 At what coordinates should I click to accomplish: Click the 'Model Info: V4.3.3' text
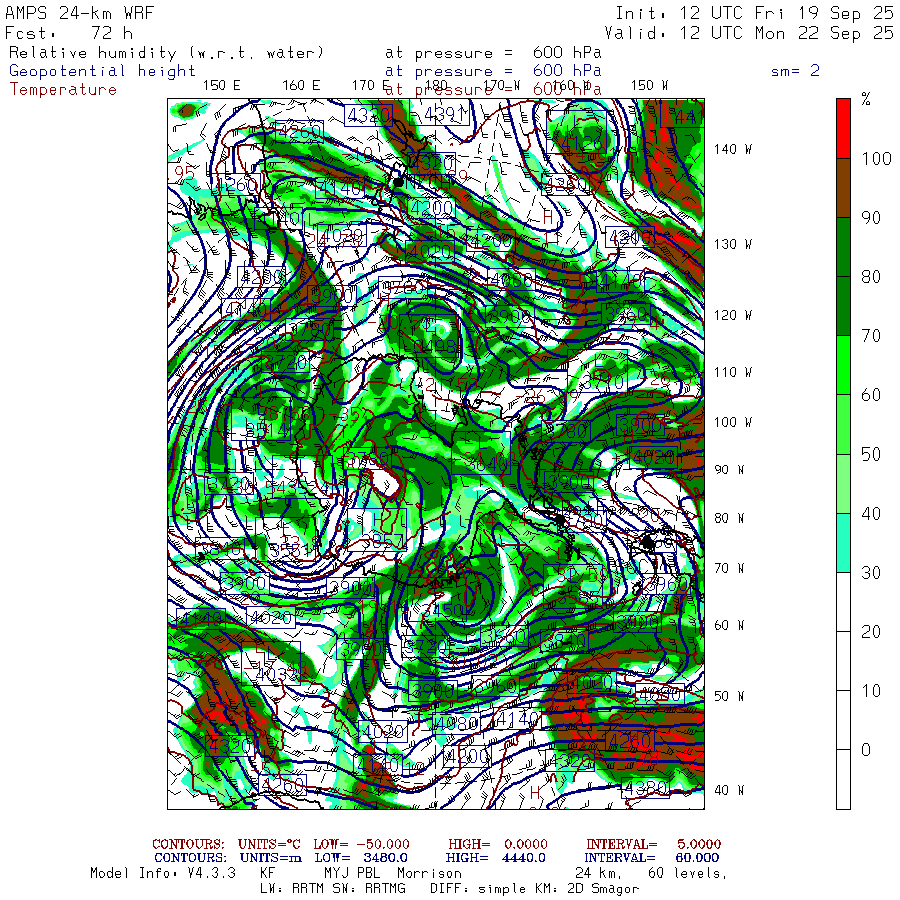pos(163,874)
